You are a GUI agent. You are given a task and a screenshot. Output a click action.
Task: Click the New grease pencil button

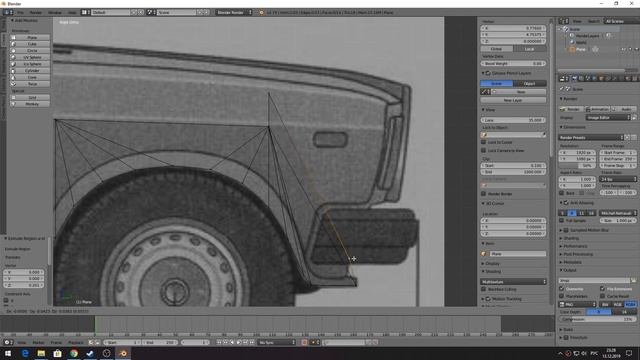click(519, 92)
